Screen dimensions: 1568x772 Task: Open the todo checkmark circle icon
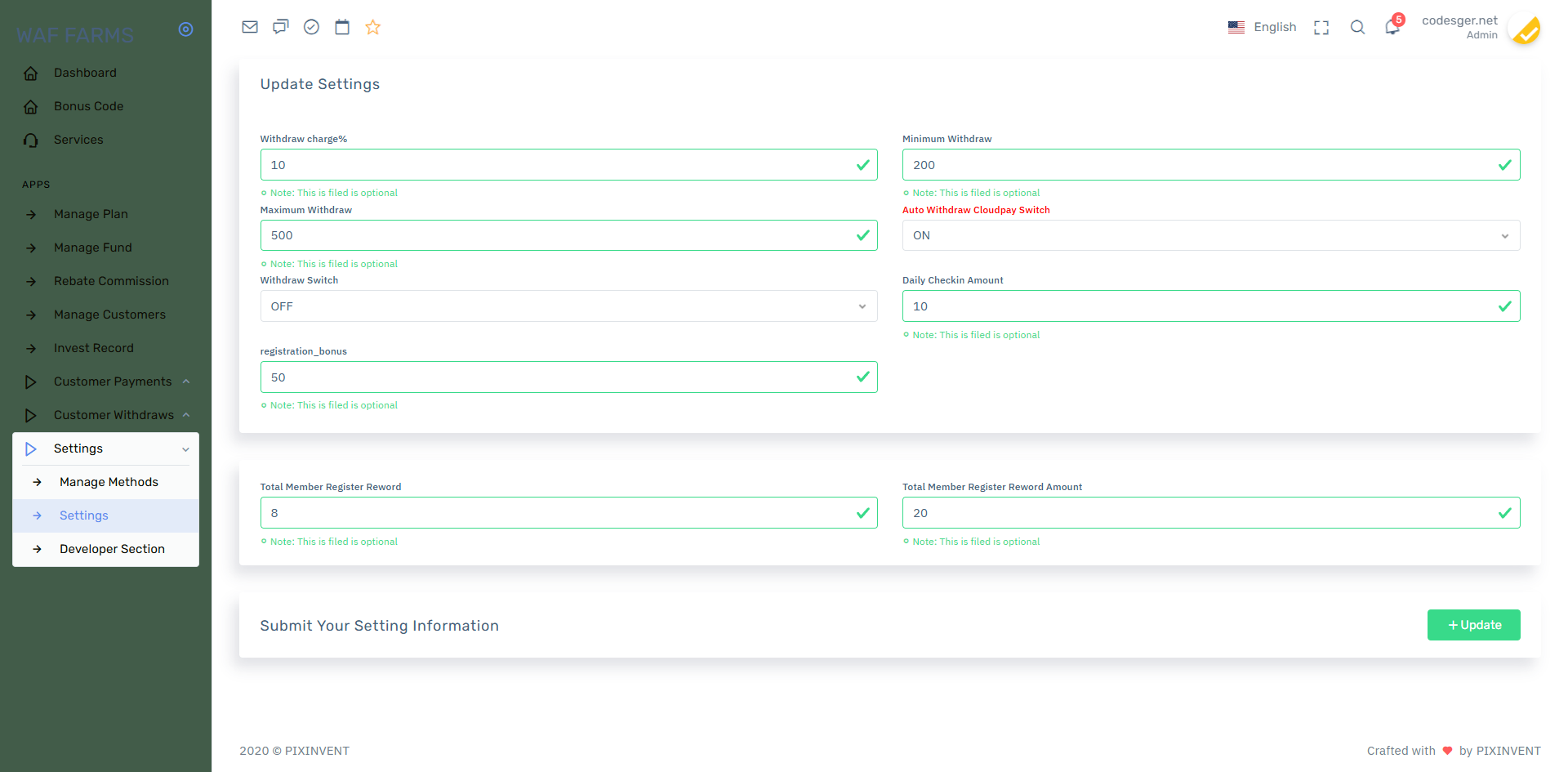311,27
